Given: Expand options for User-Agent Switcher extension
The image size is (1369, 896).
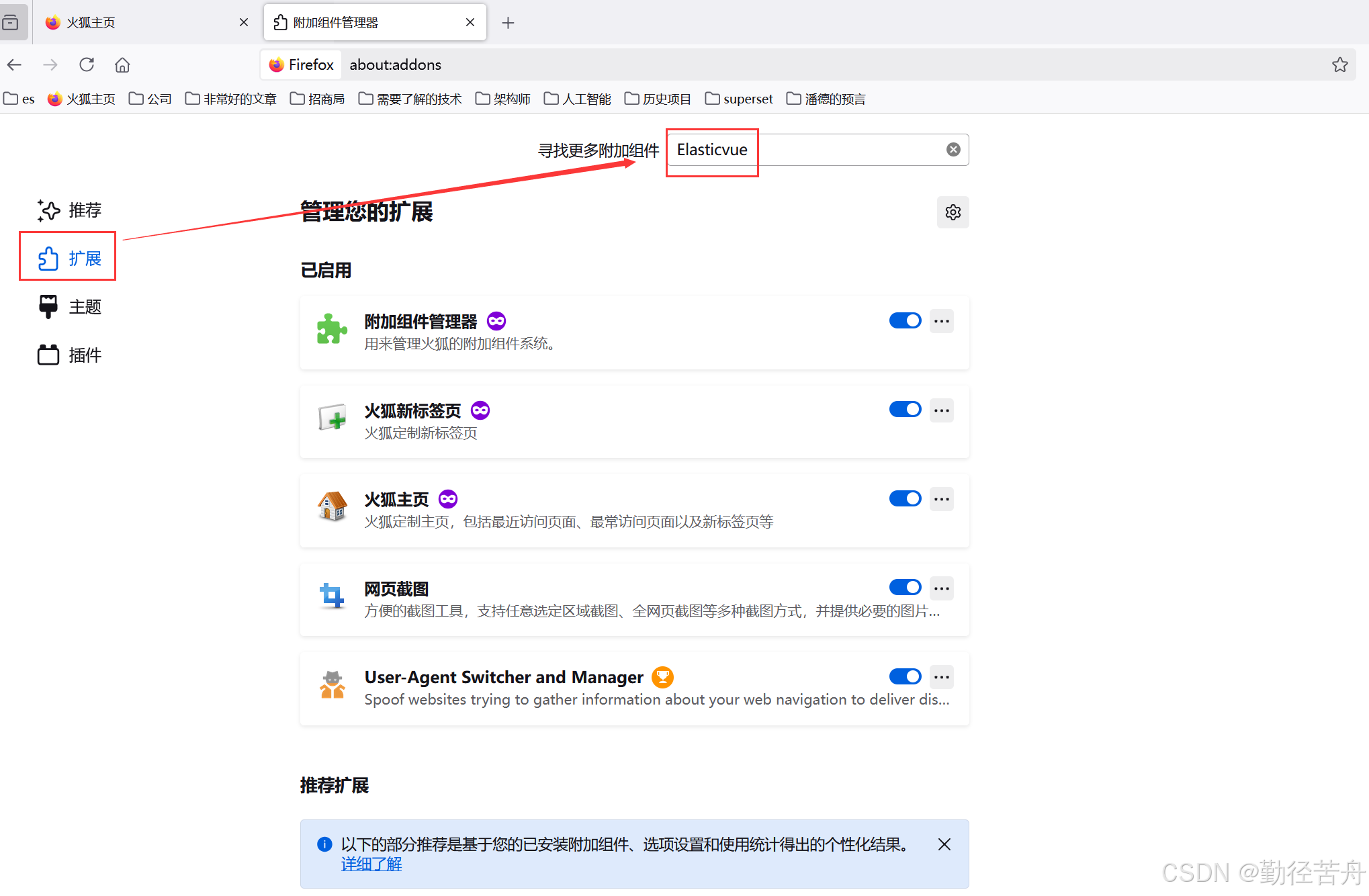Looking at the screenshot, I should pos(941,677).
